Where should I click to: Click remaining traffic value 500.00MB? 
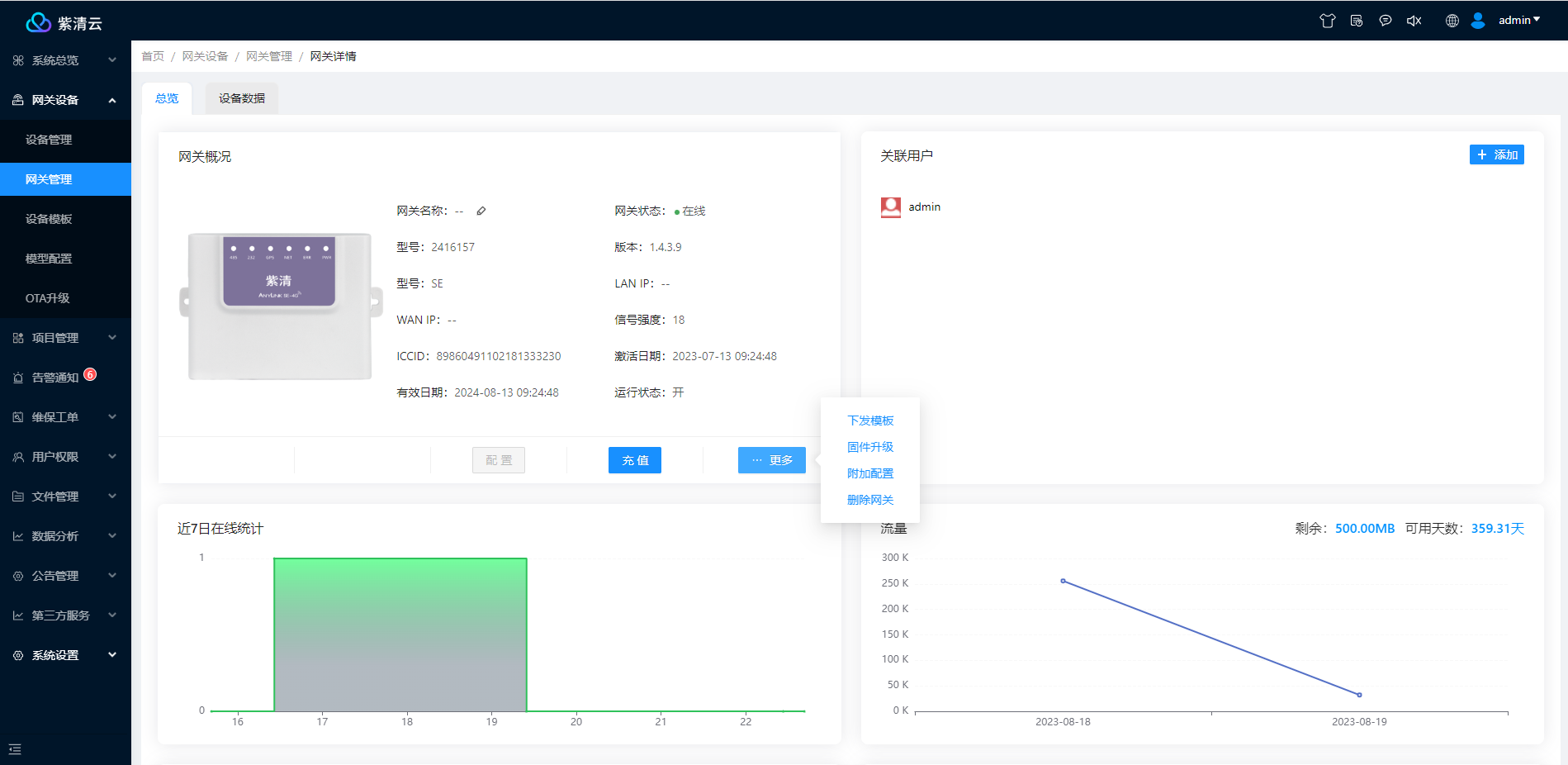point(1365,529)
